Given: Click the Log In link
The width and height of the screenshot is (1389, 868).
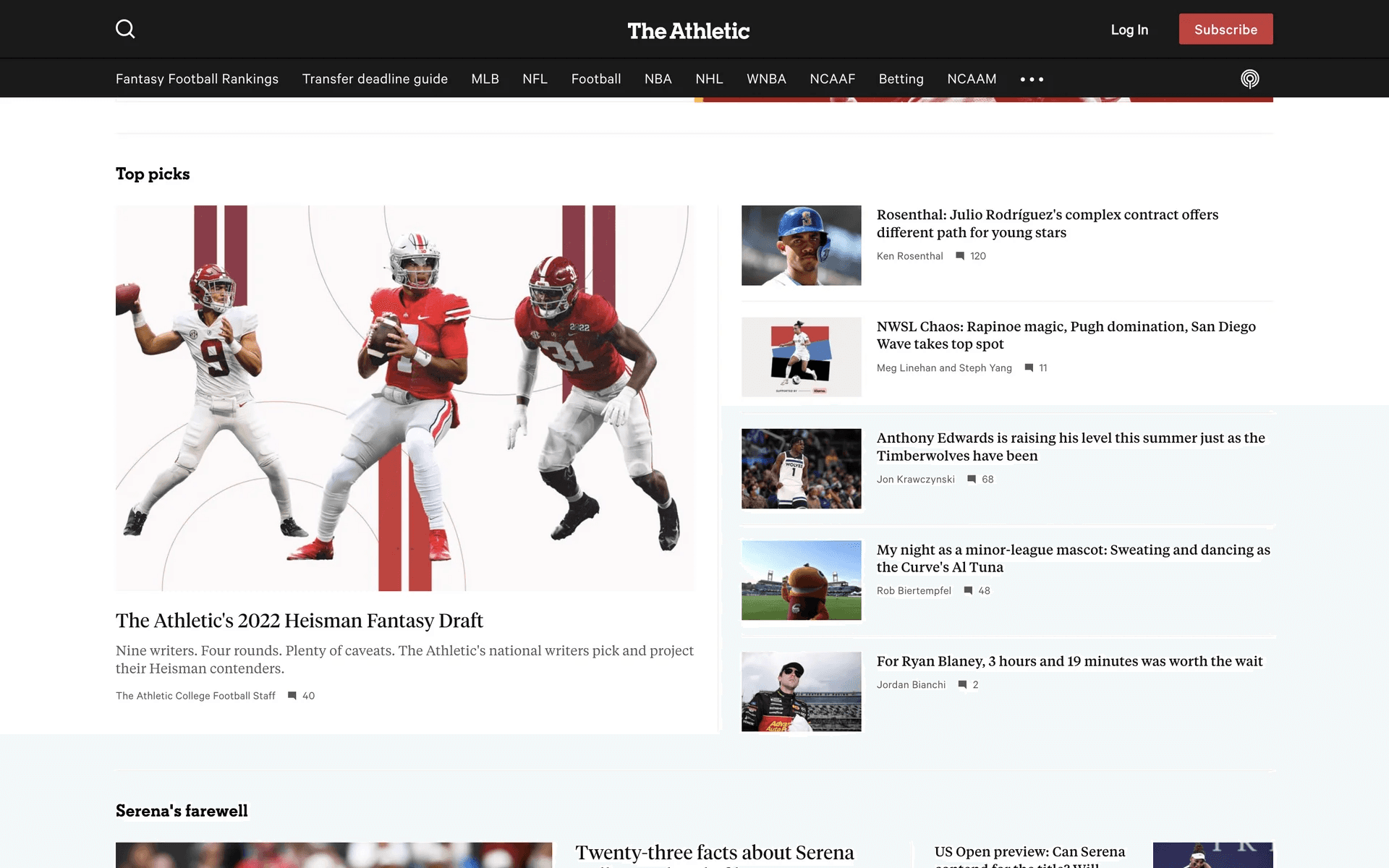Looking at the screenshot, I should [1129, 30].
